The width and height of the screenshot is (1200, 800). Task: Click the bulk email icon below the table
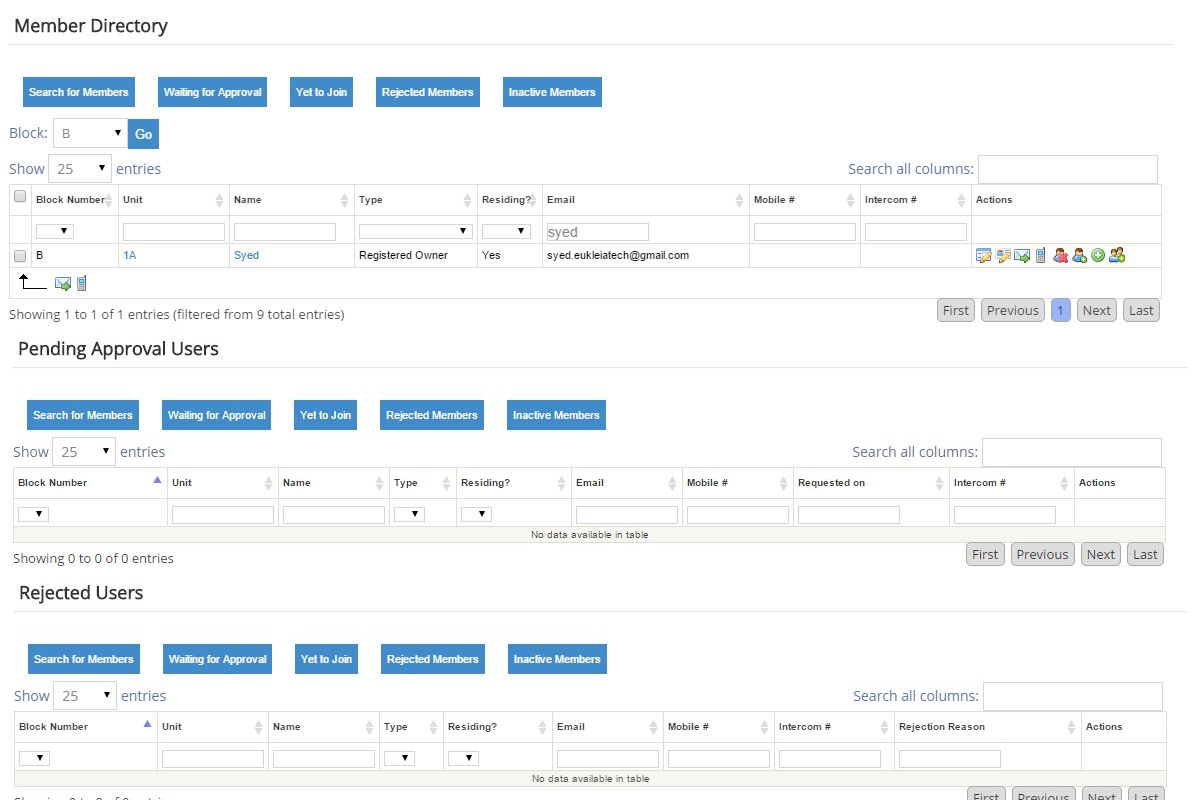point(63,283)
